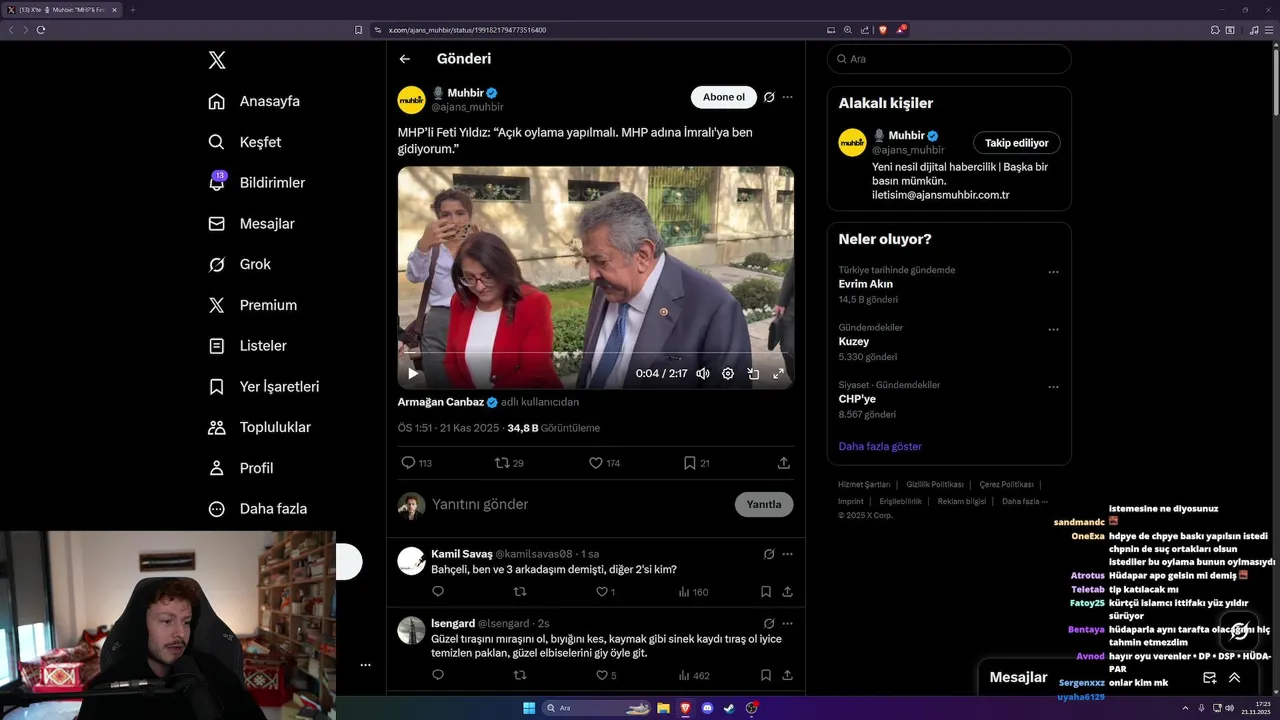
Task: Expand video to fullscreen
Action: pos(778,374)
